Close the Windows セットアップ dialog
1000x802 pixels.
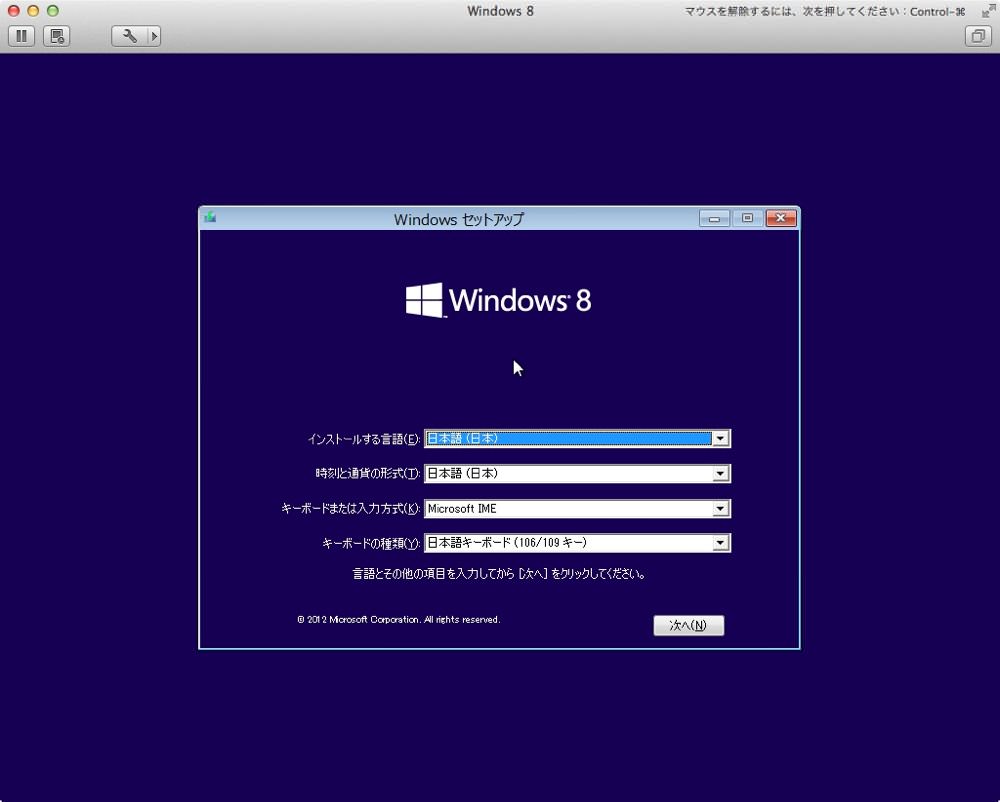(781, 219)
